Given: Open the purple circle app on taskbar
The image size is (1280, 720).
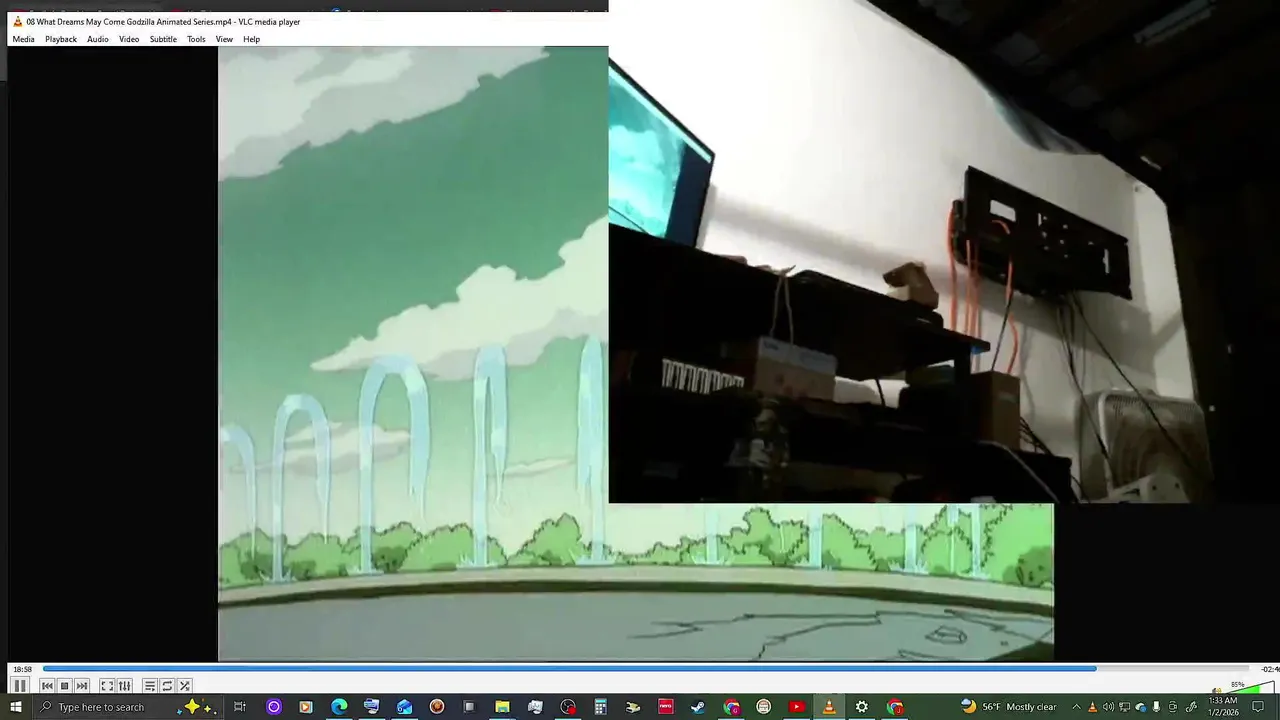Looking at the screenshot, I should pos(273,707).
